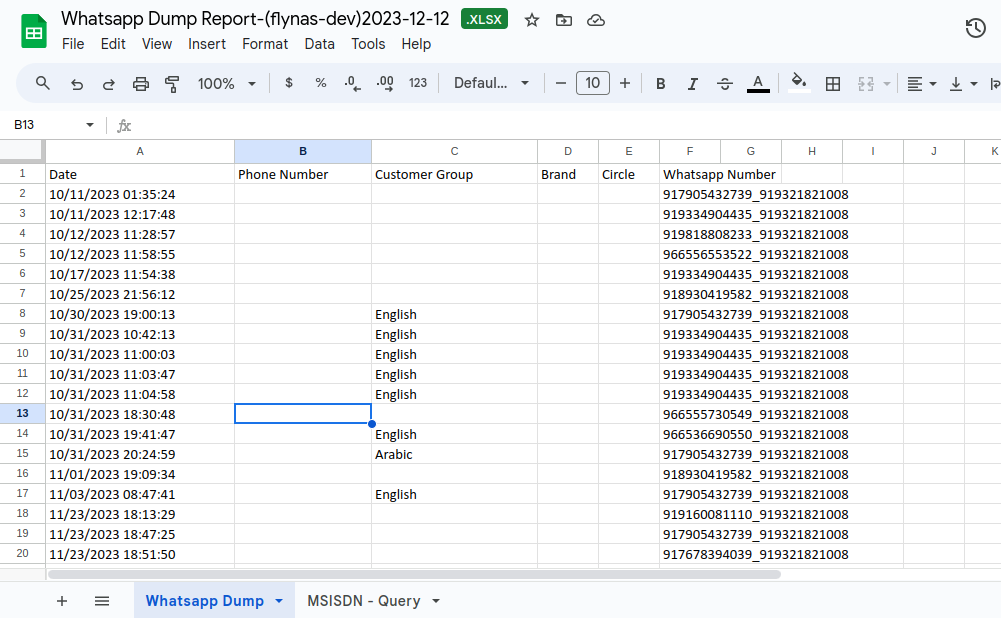Screen dimensions: 1001x618
Task: Star this spreadsheet document
Action: (532, 20)
